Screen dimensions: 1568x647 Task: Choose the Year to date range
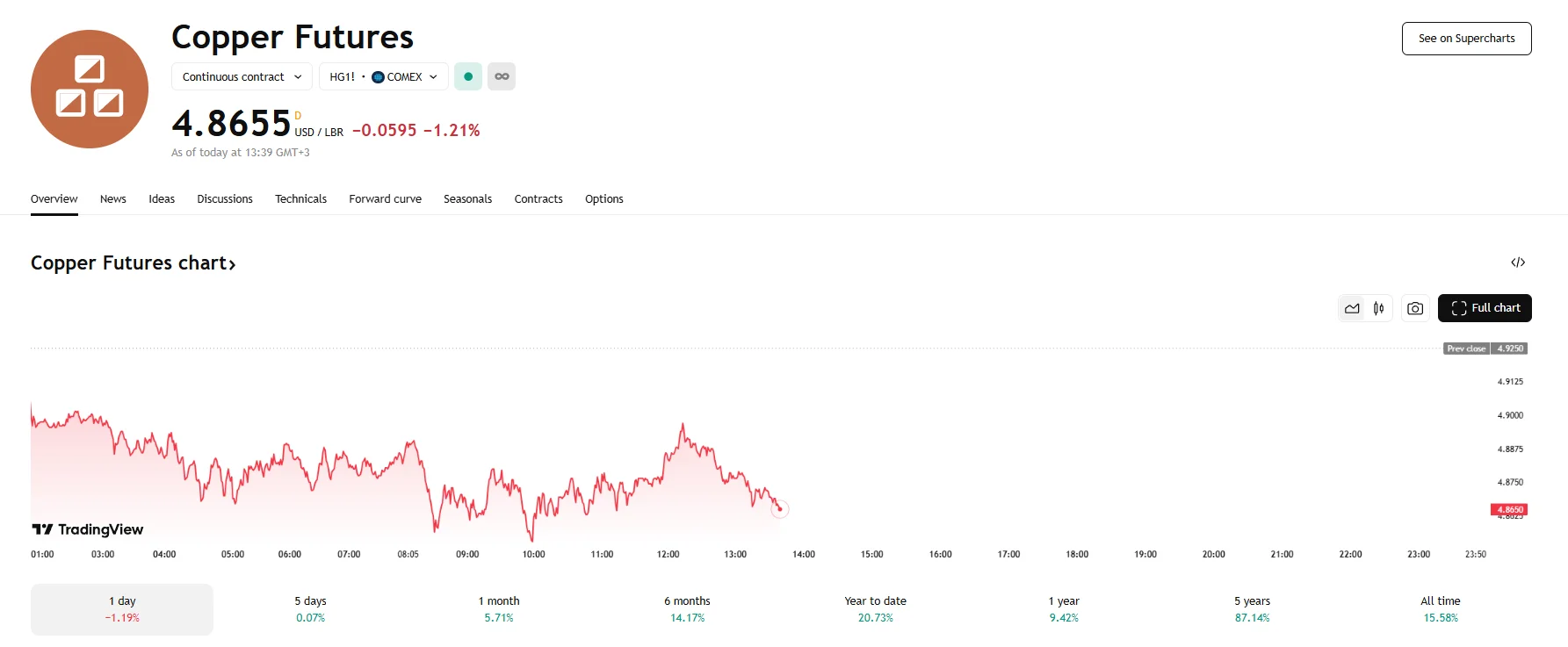coord(875,609)
